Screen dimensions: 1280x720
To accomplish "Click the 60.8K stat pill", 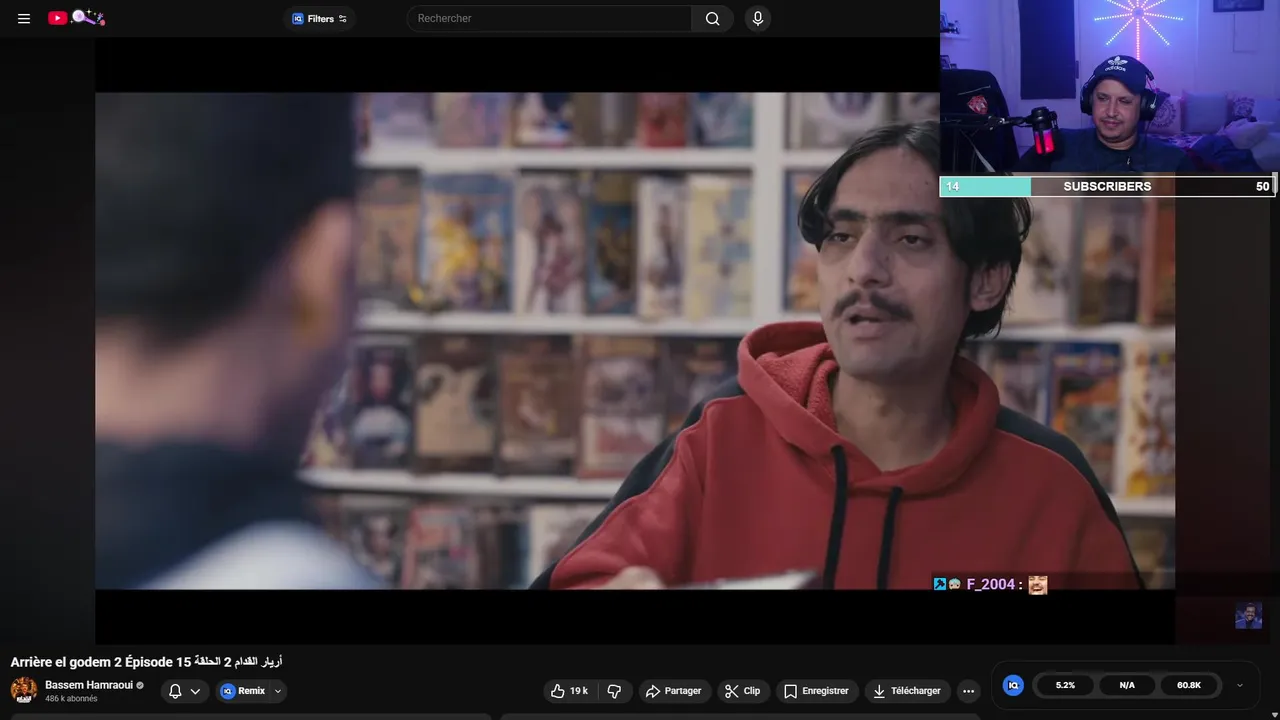I will tap(1189, 685).
